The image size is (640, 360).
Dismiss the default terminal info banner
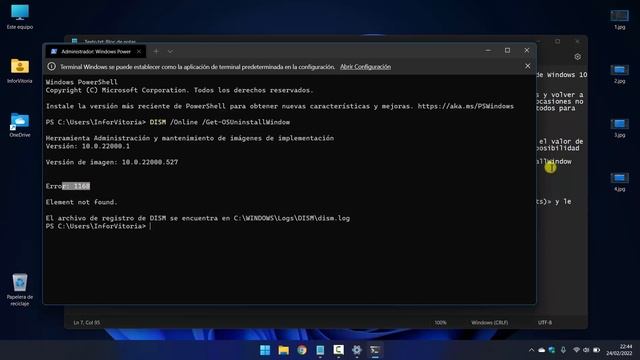(527, 66)
